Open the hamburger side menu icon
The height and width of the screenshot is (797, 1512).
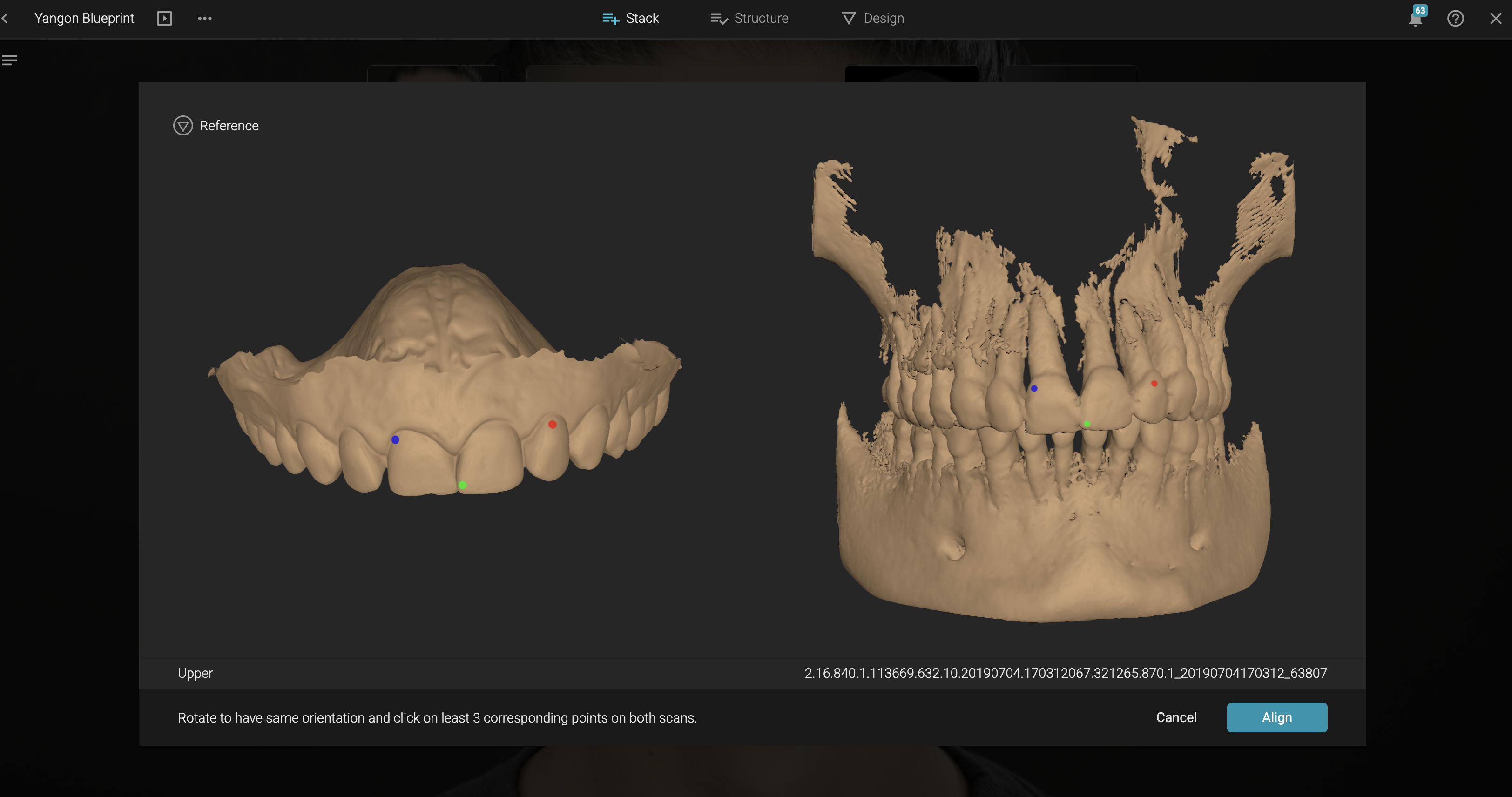(9, 60)
